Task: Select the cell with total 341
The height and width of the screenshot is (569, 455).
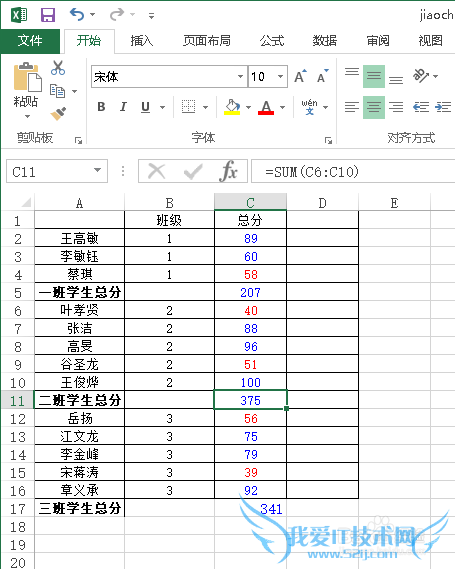Action: [250, 508]
